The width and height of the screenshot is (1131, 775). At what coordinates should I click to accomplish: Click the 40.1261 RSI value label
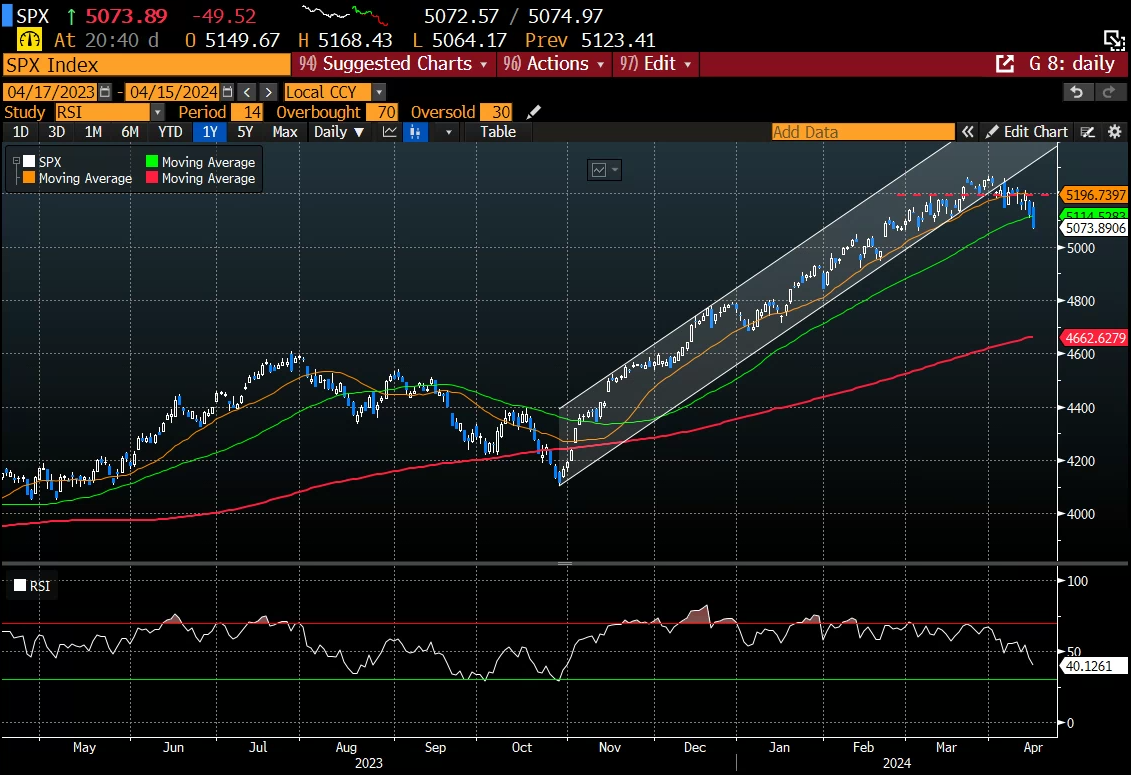(x=1095, y=666)
